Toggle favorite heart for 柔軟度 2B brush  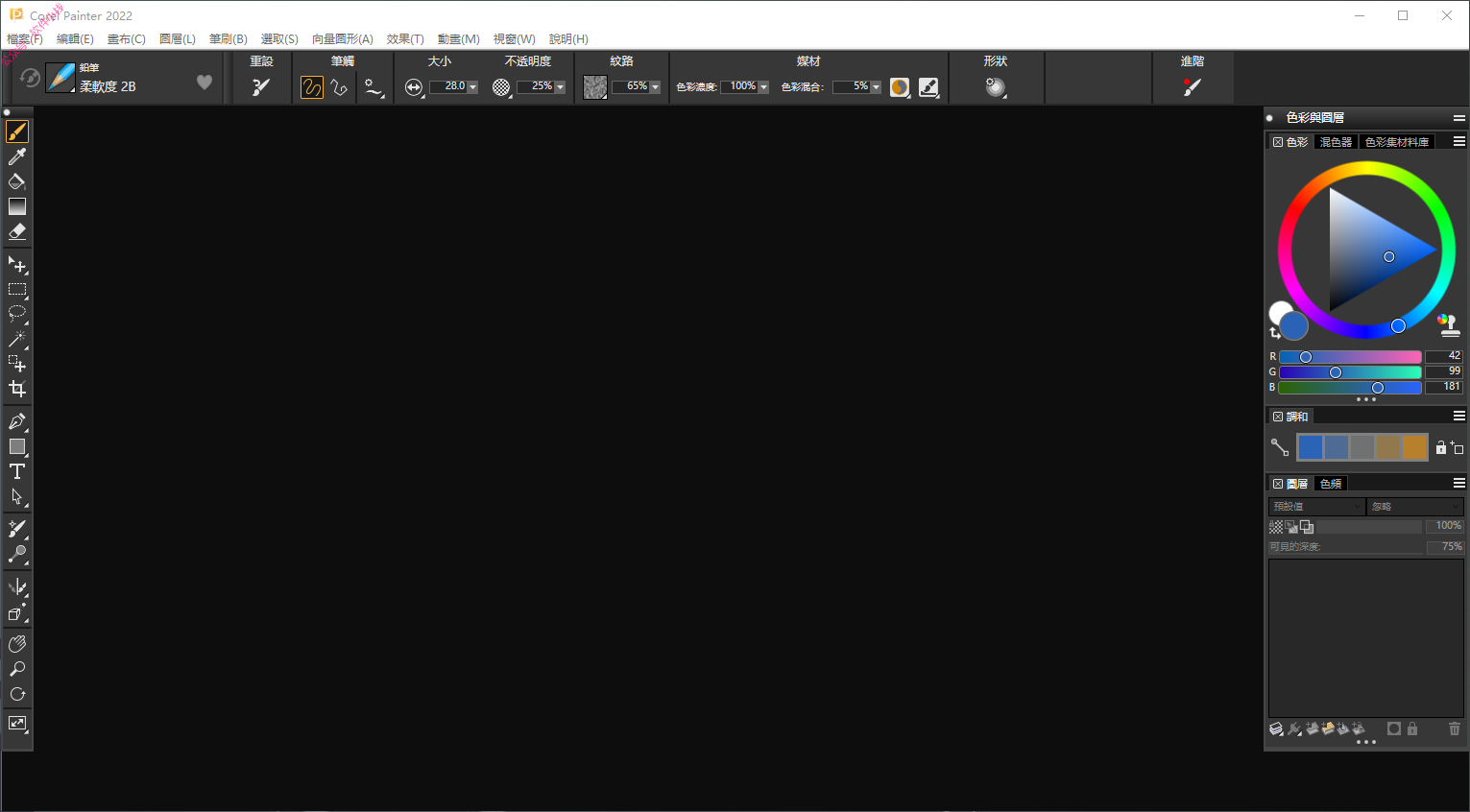pos(205,83)
